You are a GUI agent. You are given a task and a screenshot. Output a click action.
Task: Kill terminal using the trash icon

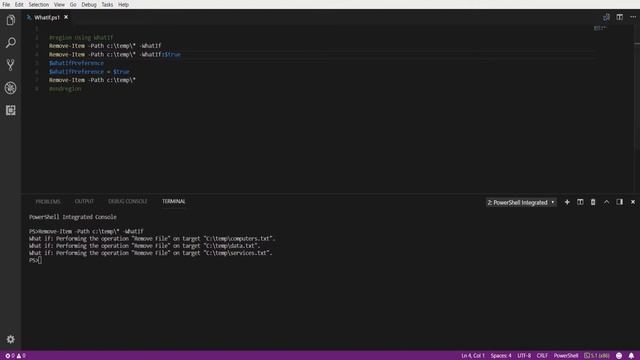593,202
